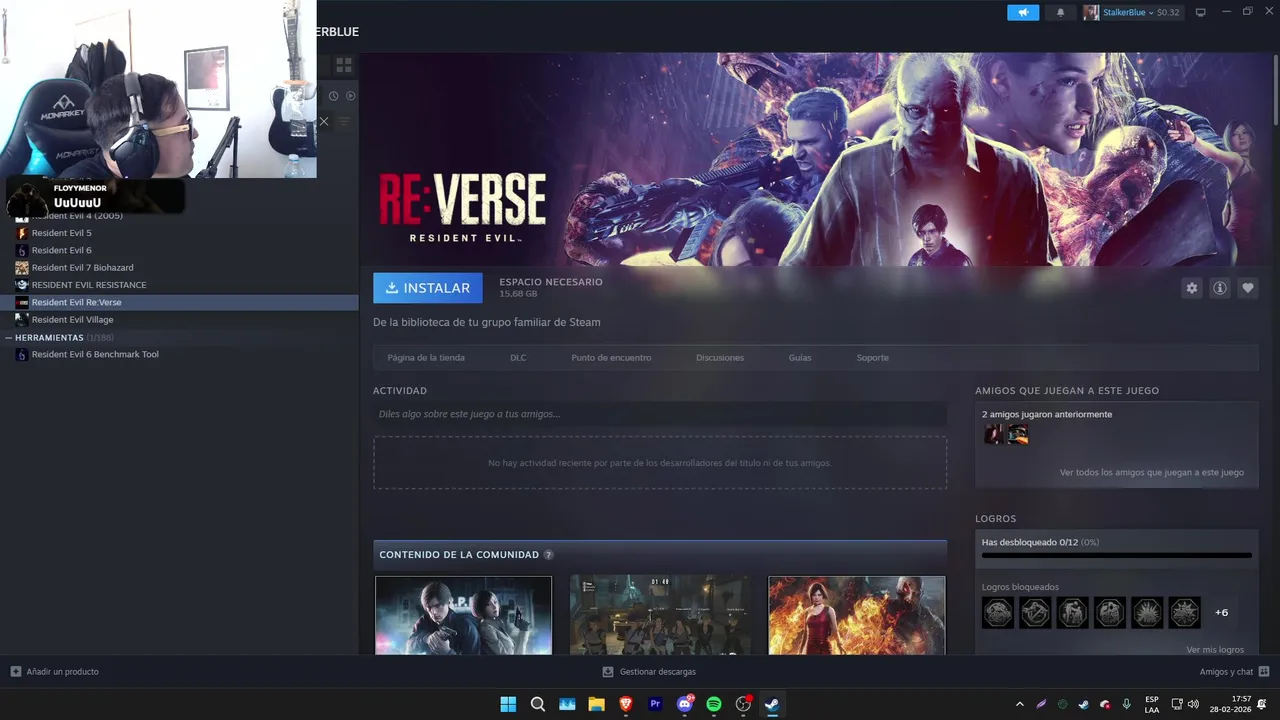Image resolution: width=1280 pixels, height=720 pixels.
Task: Show hidden system tray icons
Action: pyautogui.click(x=1020, y=704)
